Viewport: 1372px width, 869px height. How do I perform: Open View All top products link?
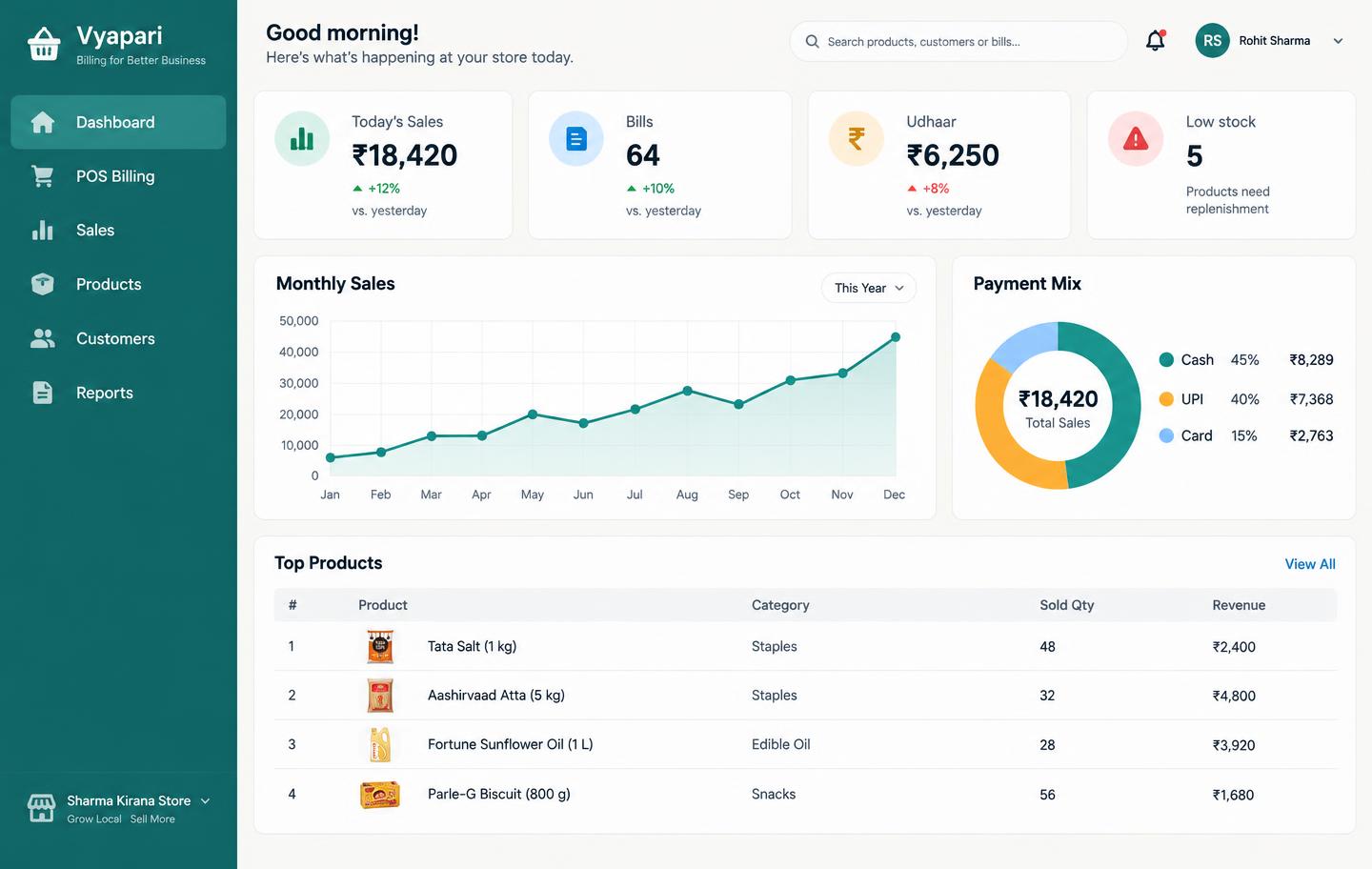[x=1310, y=564]
